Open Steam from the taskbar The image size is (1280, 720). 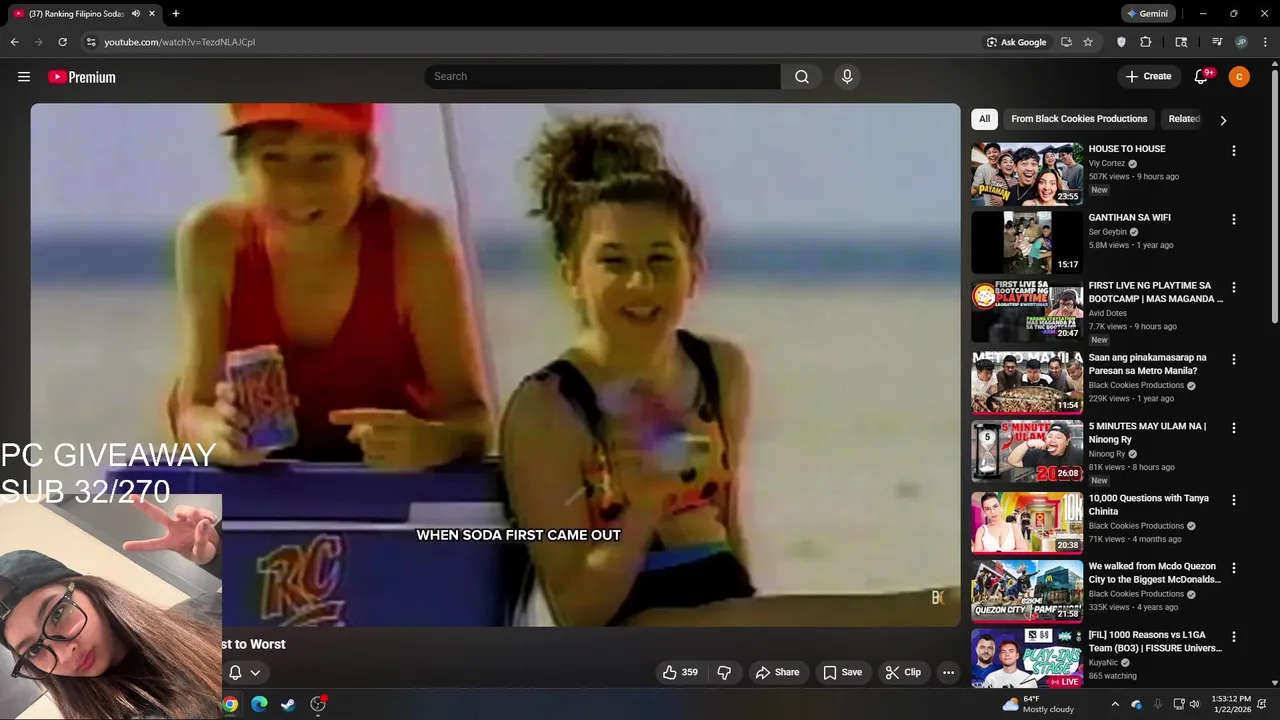(x=288, y=704)
